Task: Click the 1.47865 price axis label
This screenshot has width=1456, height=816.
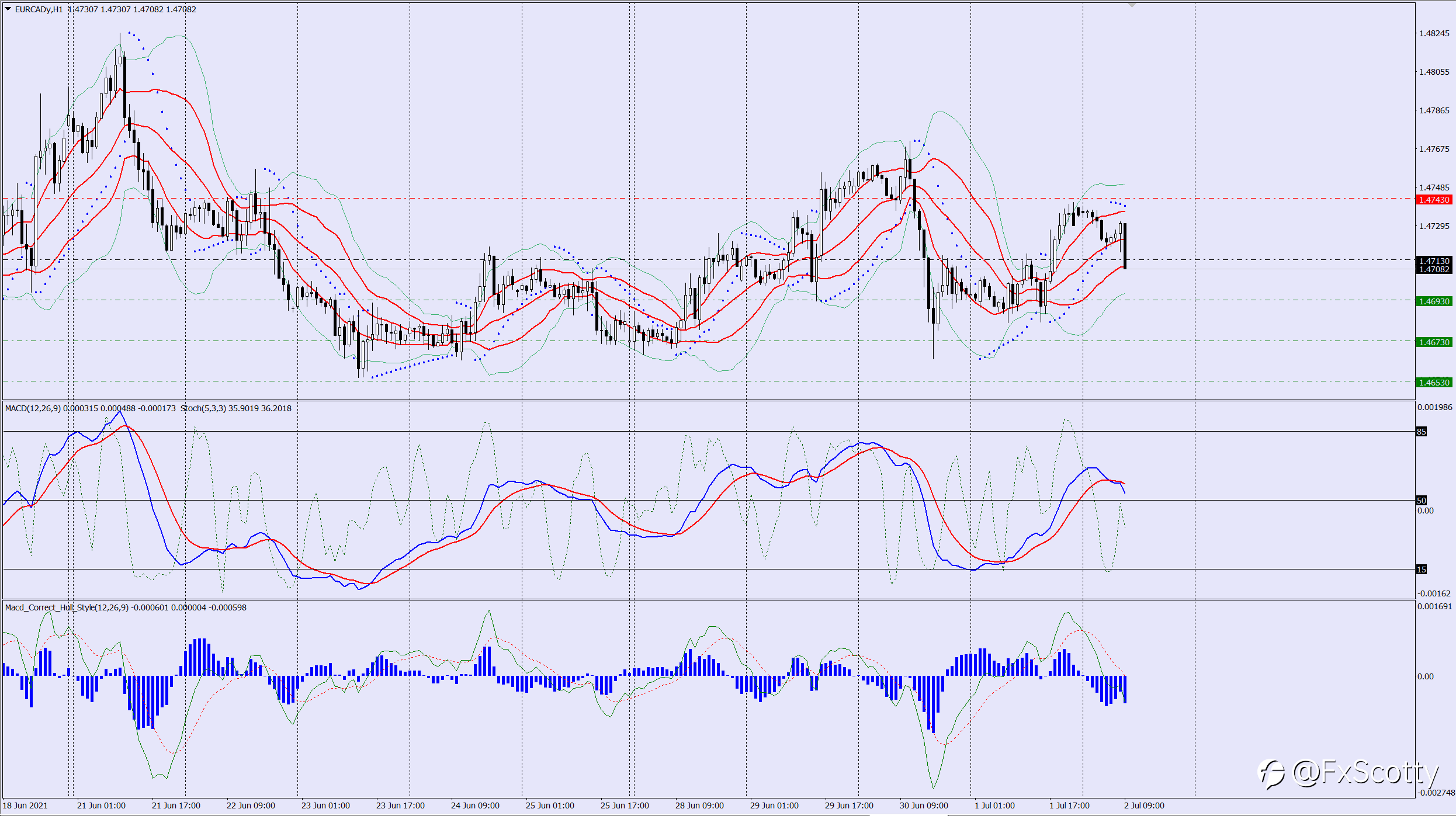Action: coord(1434,110)
